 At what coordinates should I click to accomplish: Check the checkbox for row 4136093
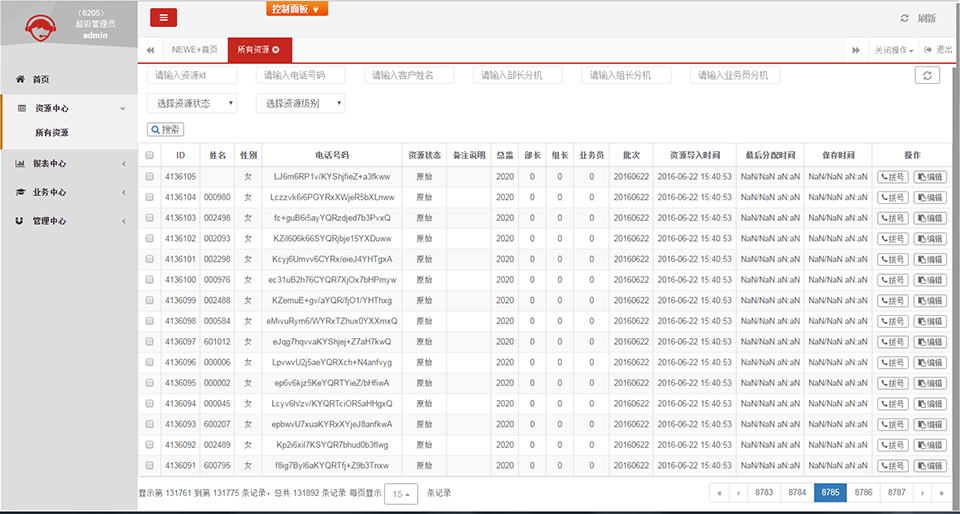149,425
